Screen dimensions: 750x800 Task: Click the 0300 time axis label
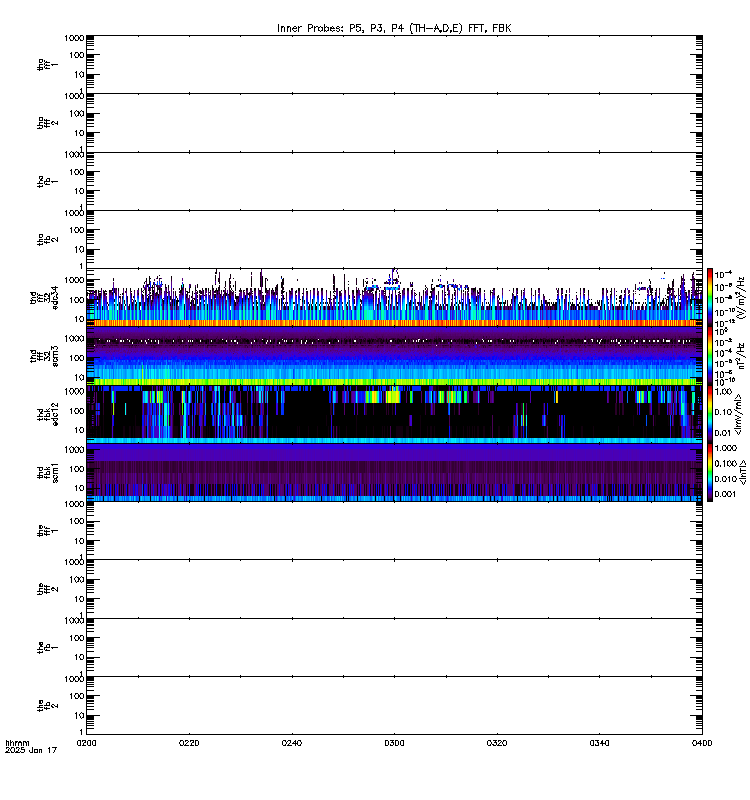[x=394, y=743]
